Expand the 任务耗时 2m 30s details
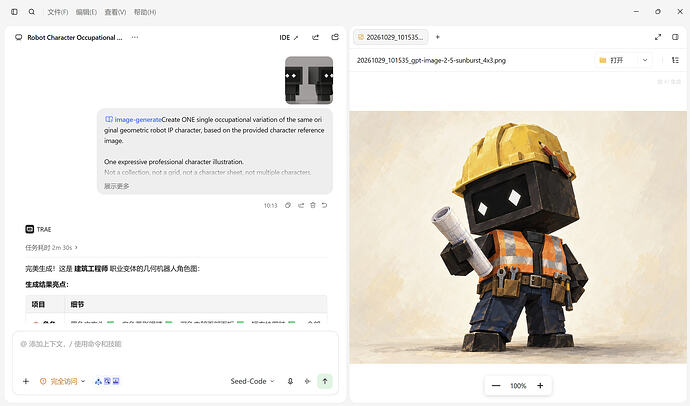The height and width of the screenshot is (406, 690). click(51, 248)
